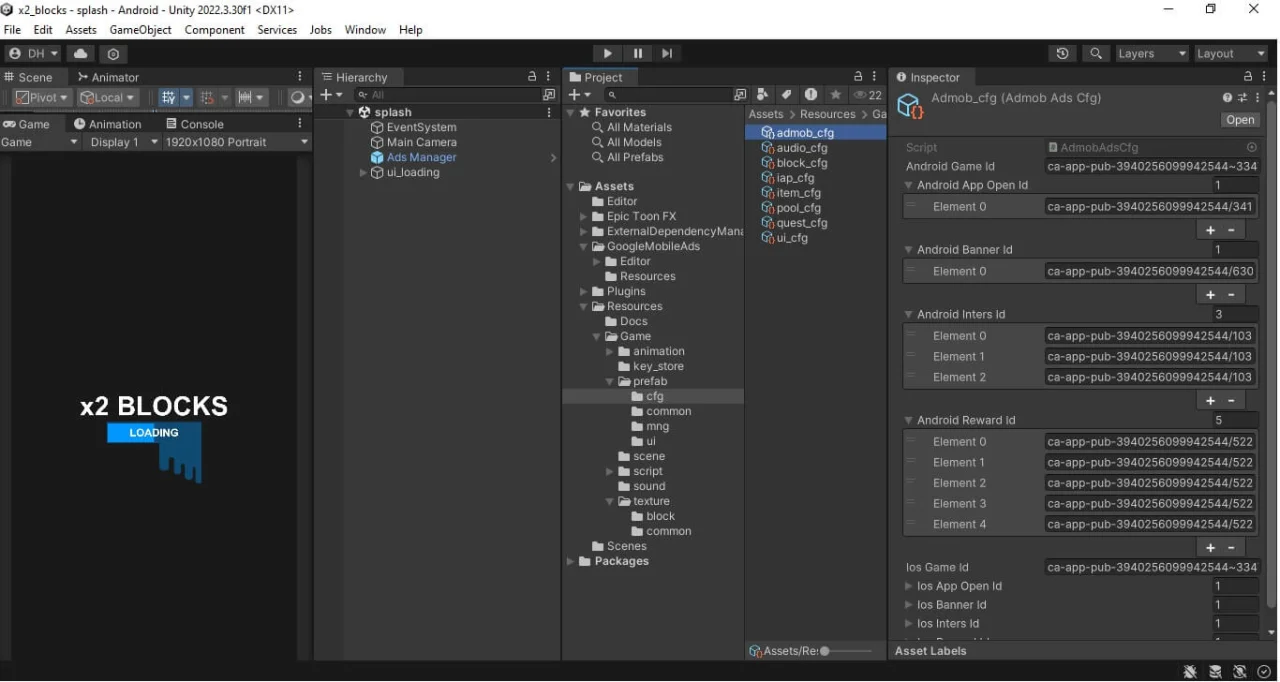Toggle grid visibility in Scene toolbar

pyautogui.click(x=169, y=98)
